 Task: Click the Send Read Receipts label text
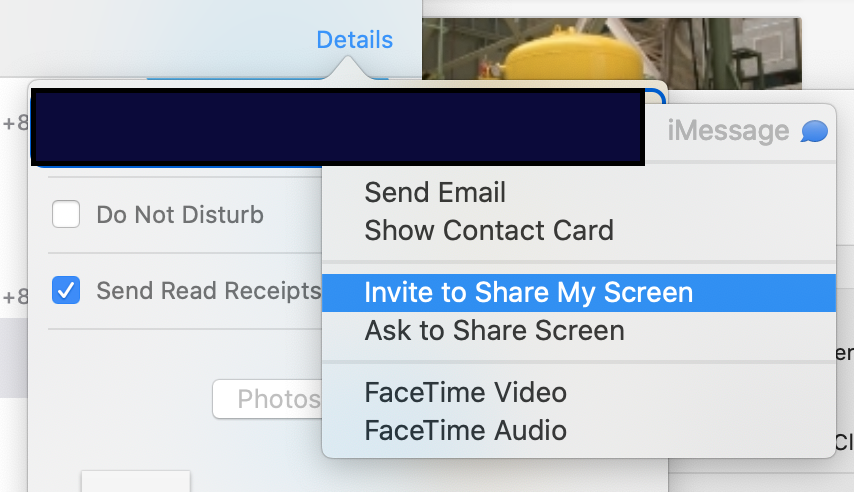[209, 290]
